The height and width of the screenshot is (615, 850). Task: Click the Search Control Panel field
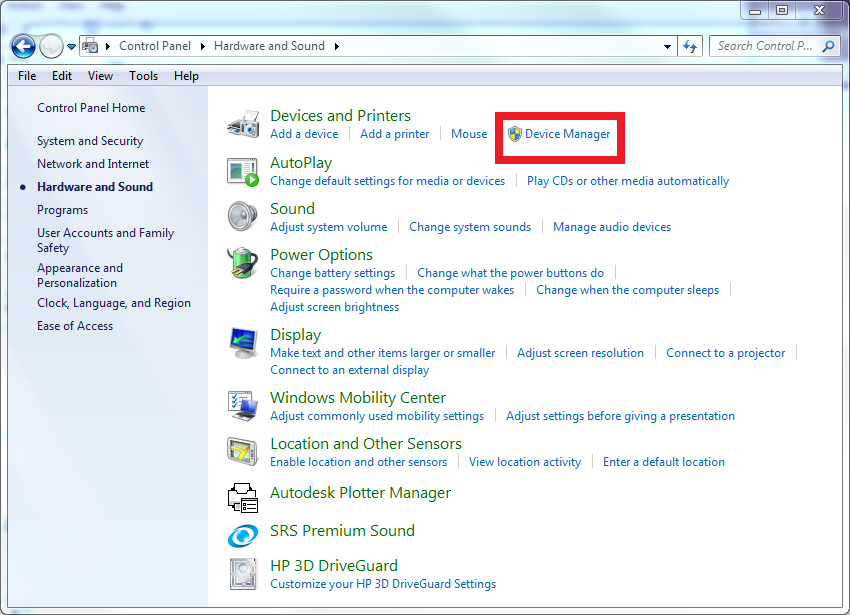click(765, 46)
